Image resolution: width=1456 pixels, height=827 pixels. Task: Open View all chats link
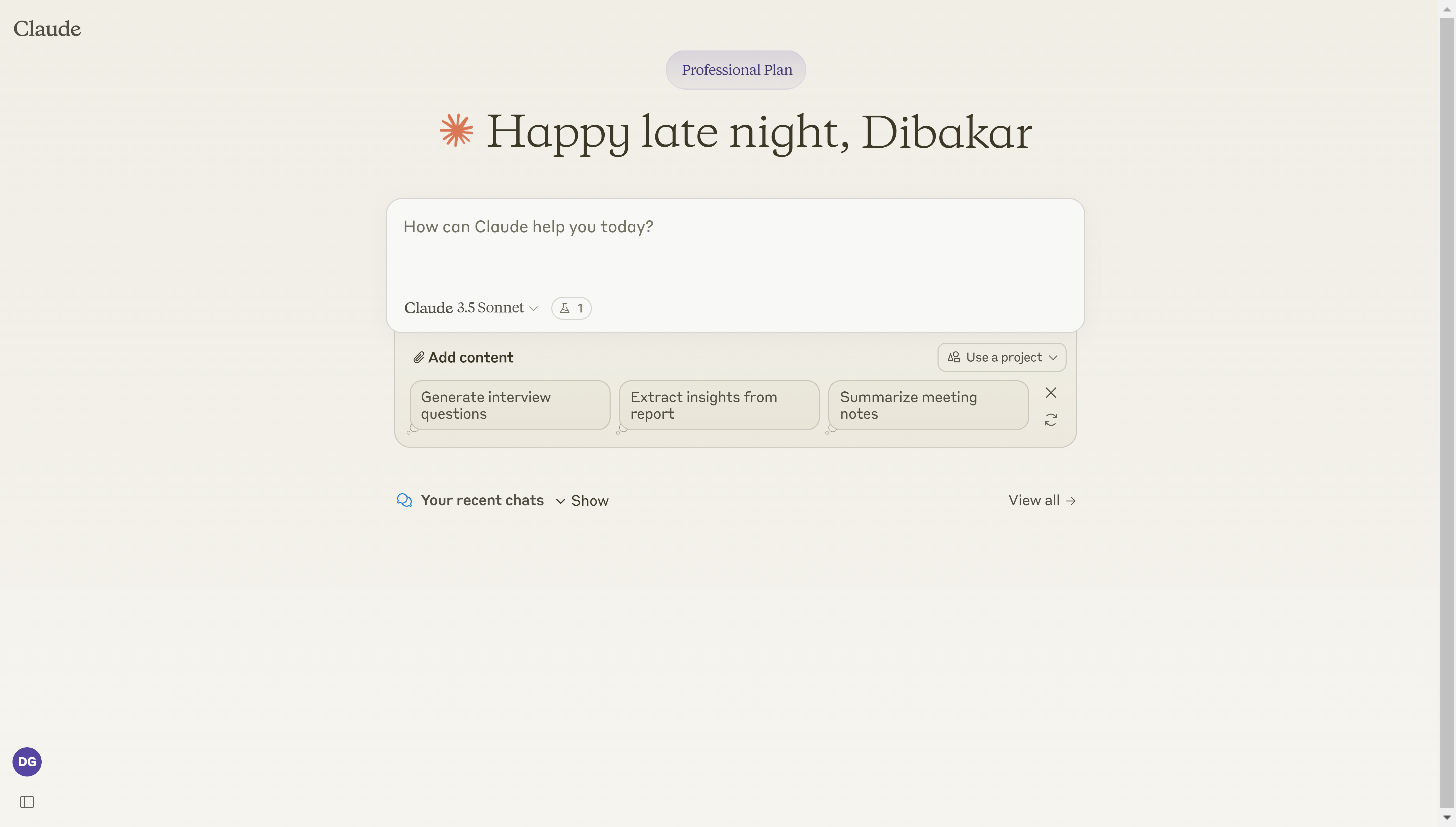coord(1042,500)
